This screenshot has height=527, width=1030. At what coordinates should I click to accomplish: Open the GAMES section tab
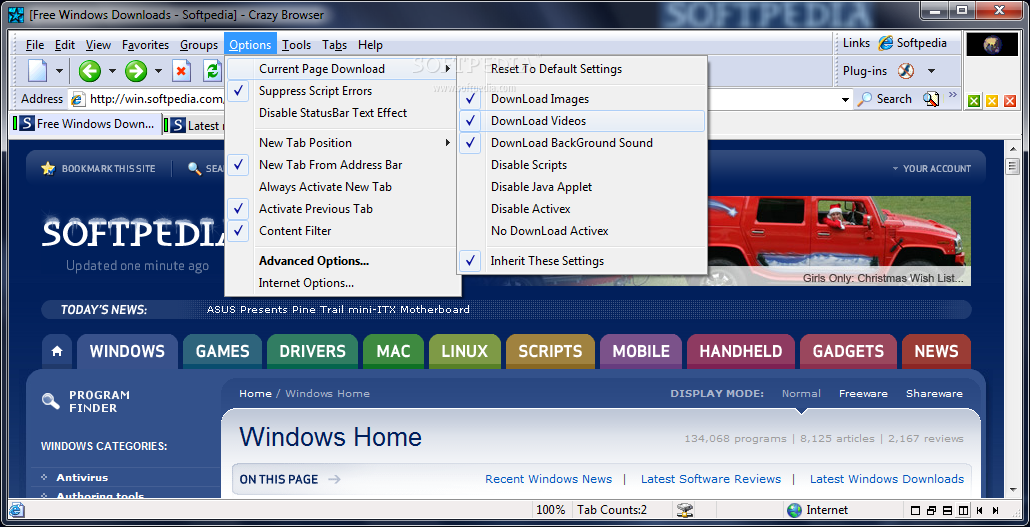pyautogui.click(x=223, y=351)
